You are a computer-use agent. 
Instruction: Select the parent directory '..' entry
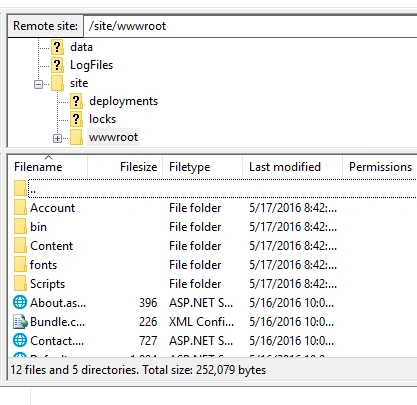[213, 189]
